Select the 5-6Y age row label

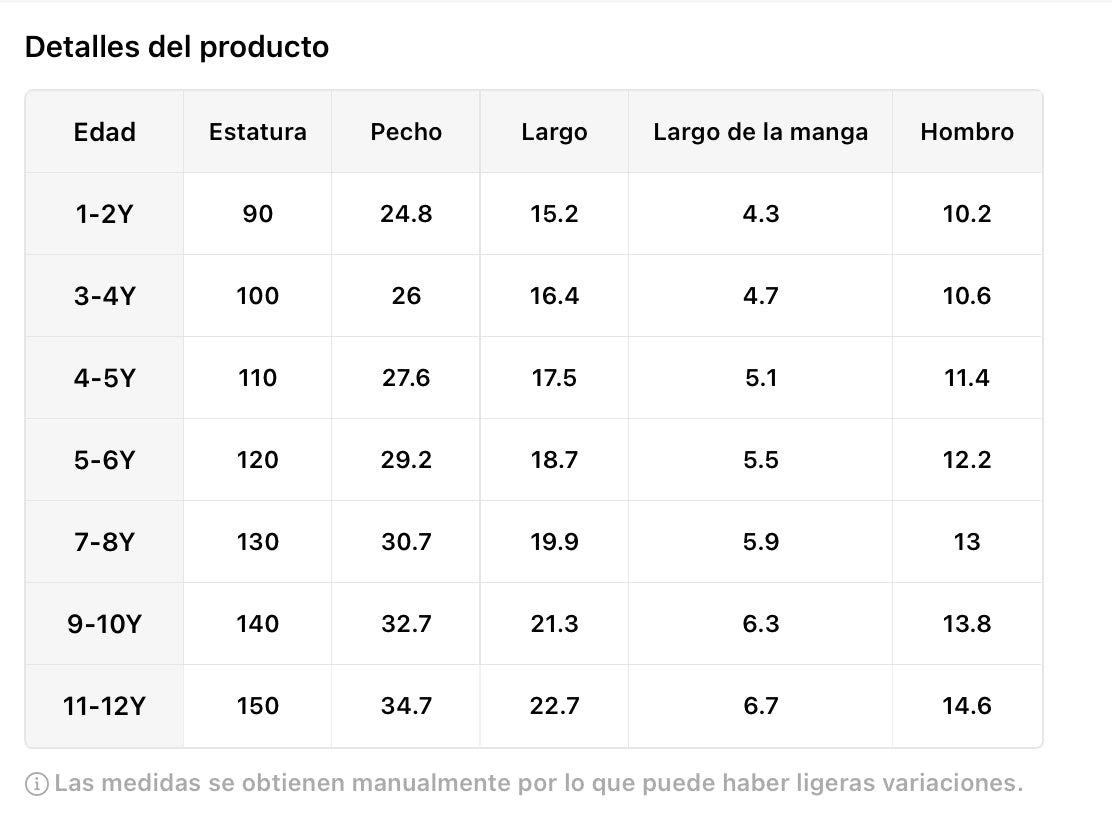[x=104, y=460]
